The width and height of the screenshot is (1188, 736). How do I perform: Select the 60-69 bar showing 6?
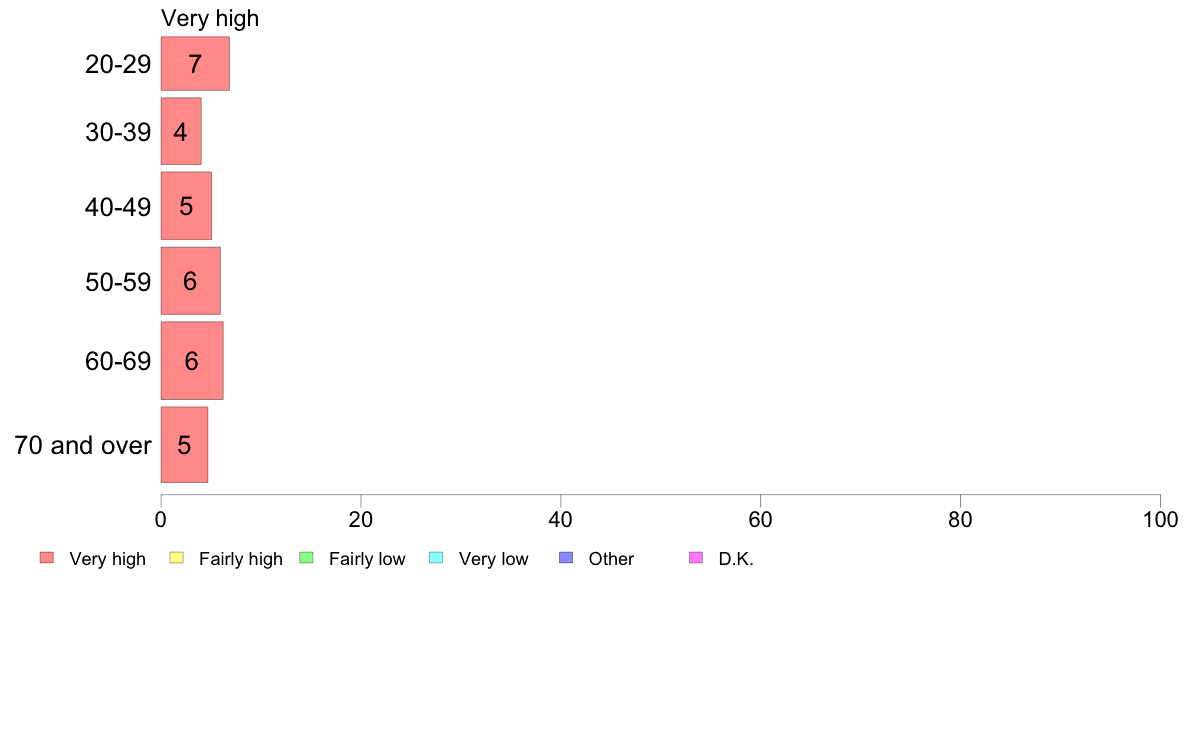point(192,361)
